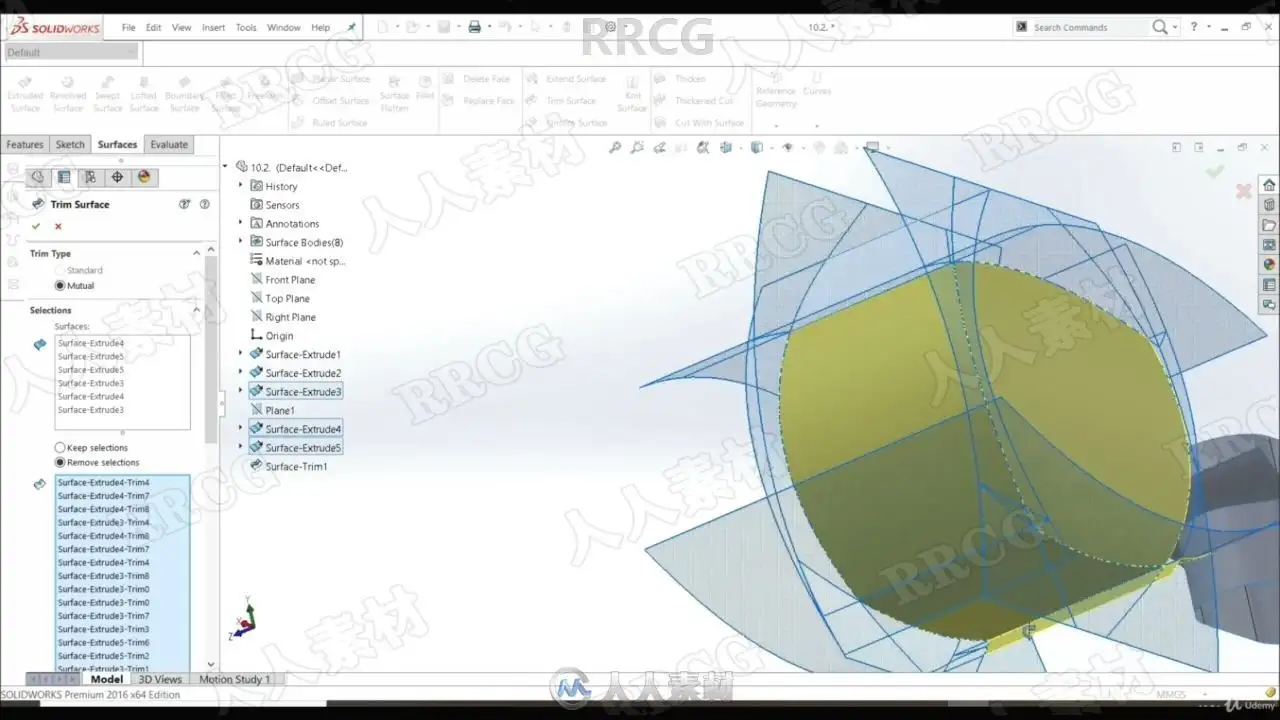Switch to the 3D Views bottom tab
Screen dimensions: 1280x720
[160, 679]
